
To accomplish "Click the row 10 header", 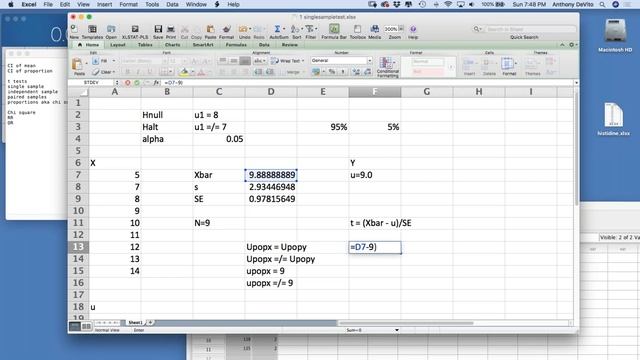I will [x=78, y=211].
